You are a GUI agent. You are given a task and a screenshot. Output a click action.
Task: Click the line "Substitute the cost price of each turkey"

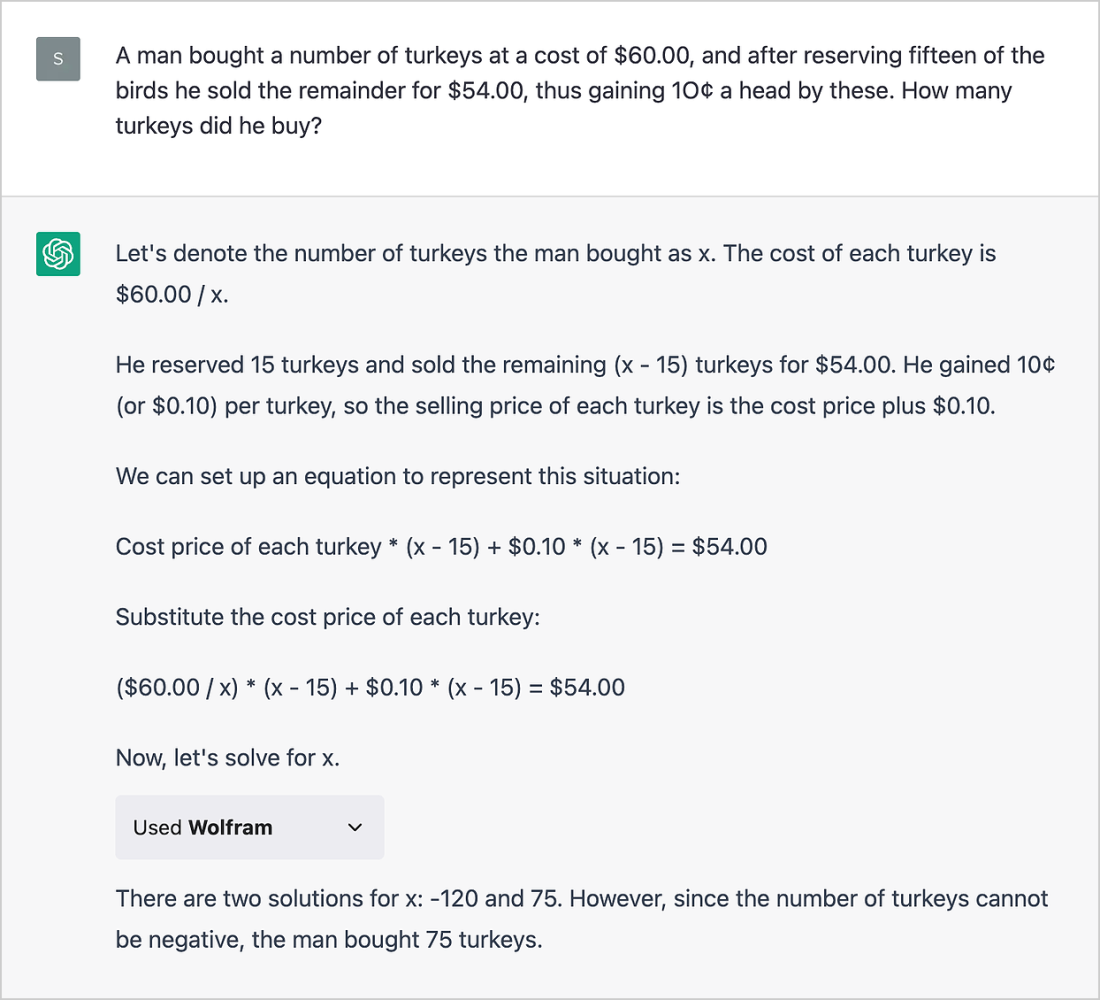(327, 617)
